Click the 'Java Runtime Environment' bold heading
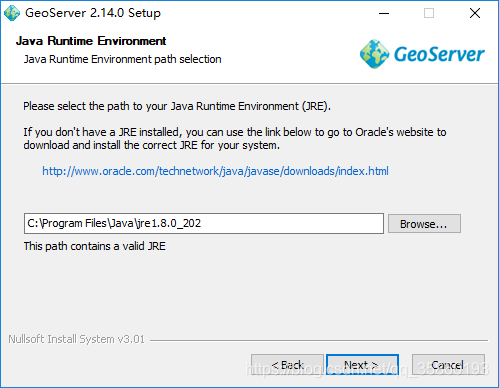This screenshot has width=499, height=388. (91, 41)
